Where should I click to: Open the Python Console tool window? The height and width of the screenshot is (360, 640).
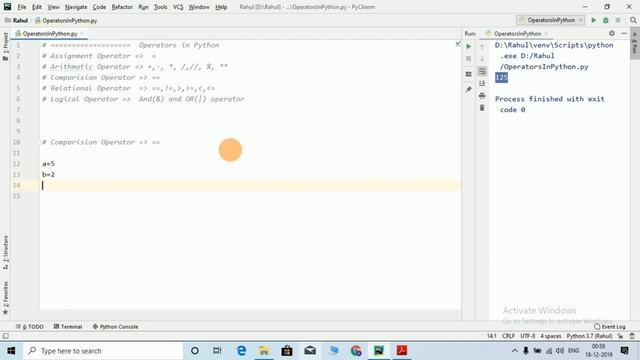tap(116, 327)
